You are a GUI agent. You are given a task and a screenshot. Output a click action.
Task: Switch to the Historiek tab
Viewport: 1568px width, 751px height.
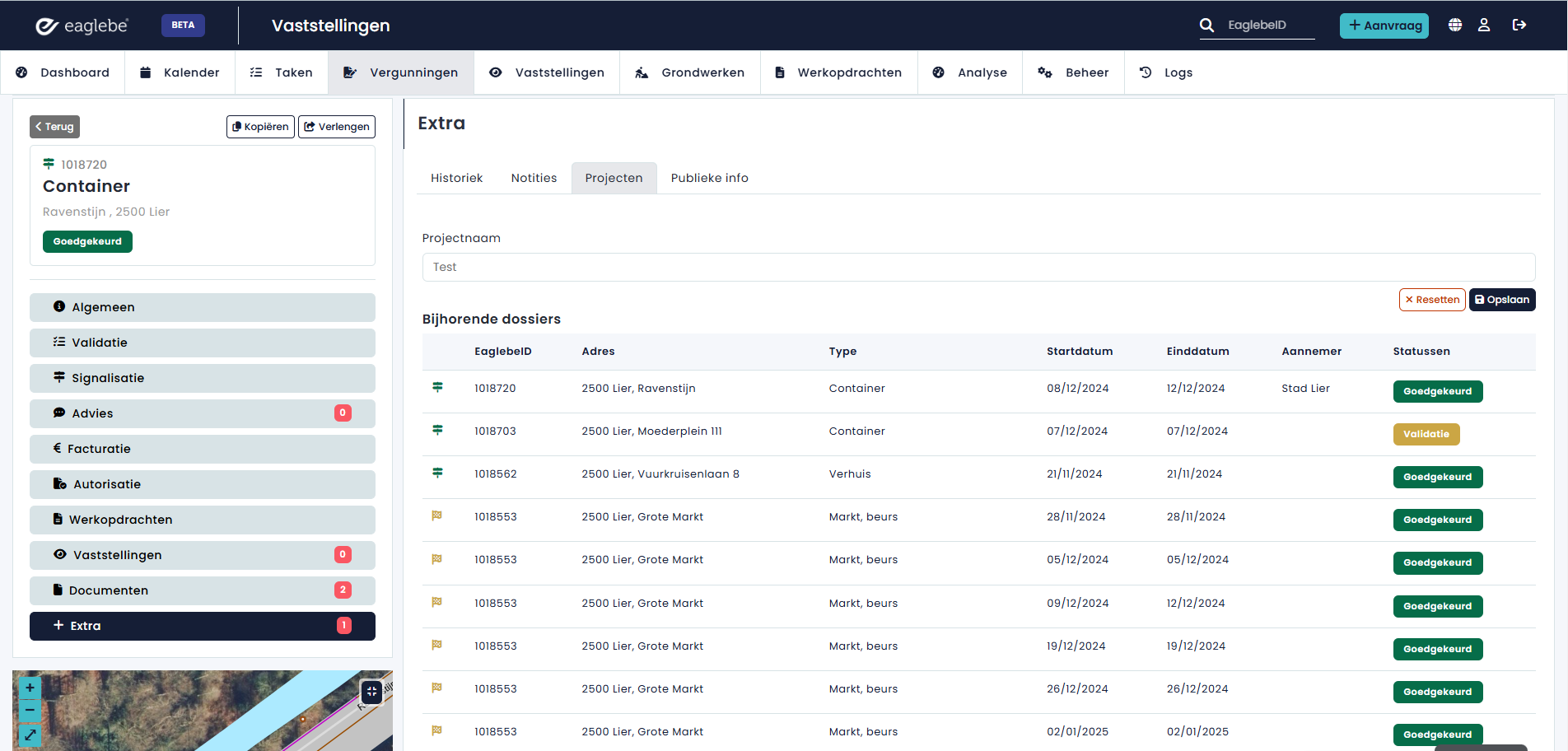point(457,178)
